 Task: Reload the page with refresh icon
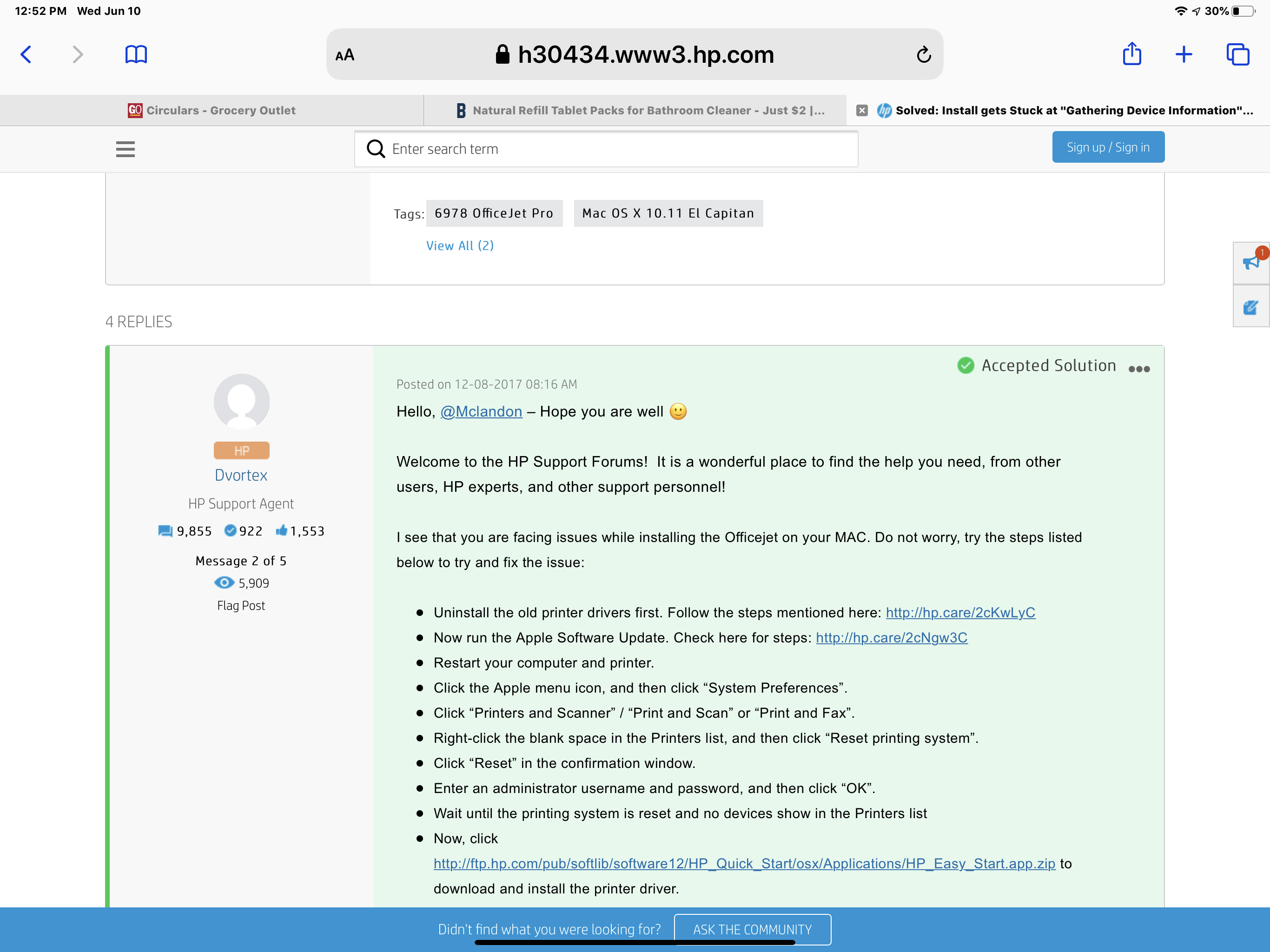(x=923, y=54)
